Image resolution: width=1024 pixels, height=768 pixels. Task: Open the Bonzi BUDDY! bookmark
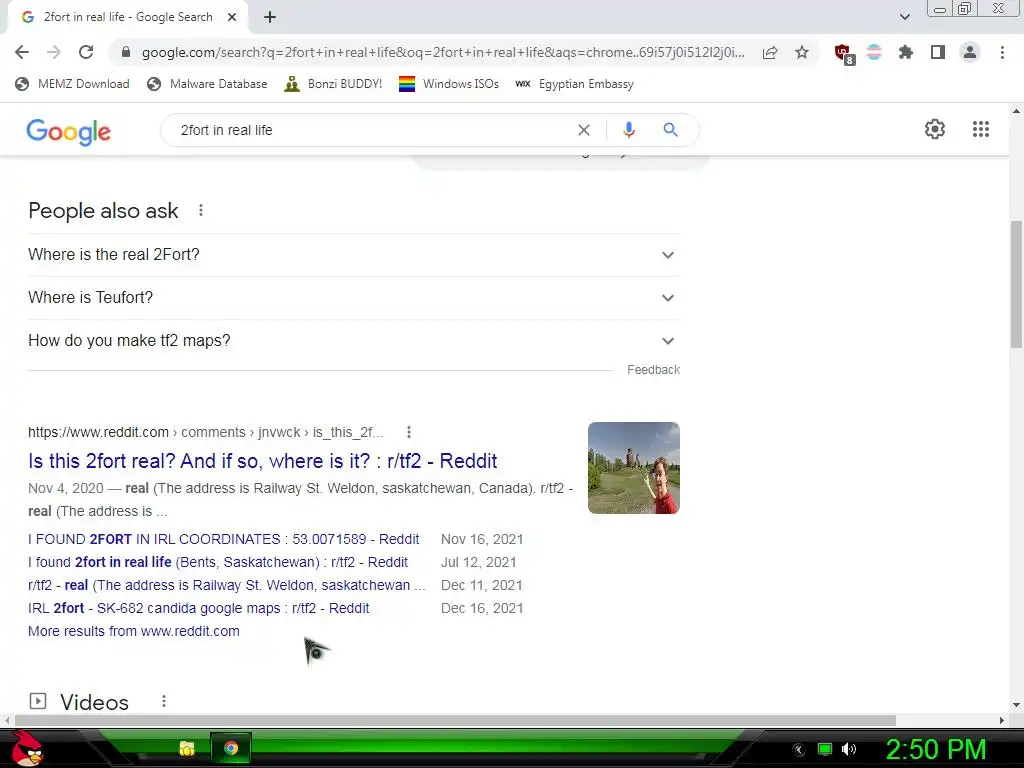click(x=333, y=84)
